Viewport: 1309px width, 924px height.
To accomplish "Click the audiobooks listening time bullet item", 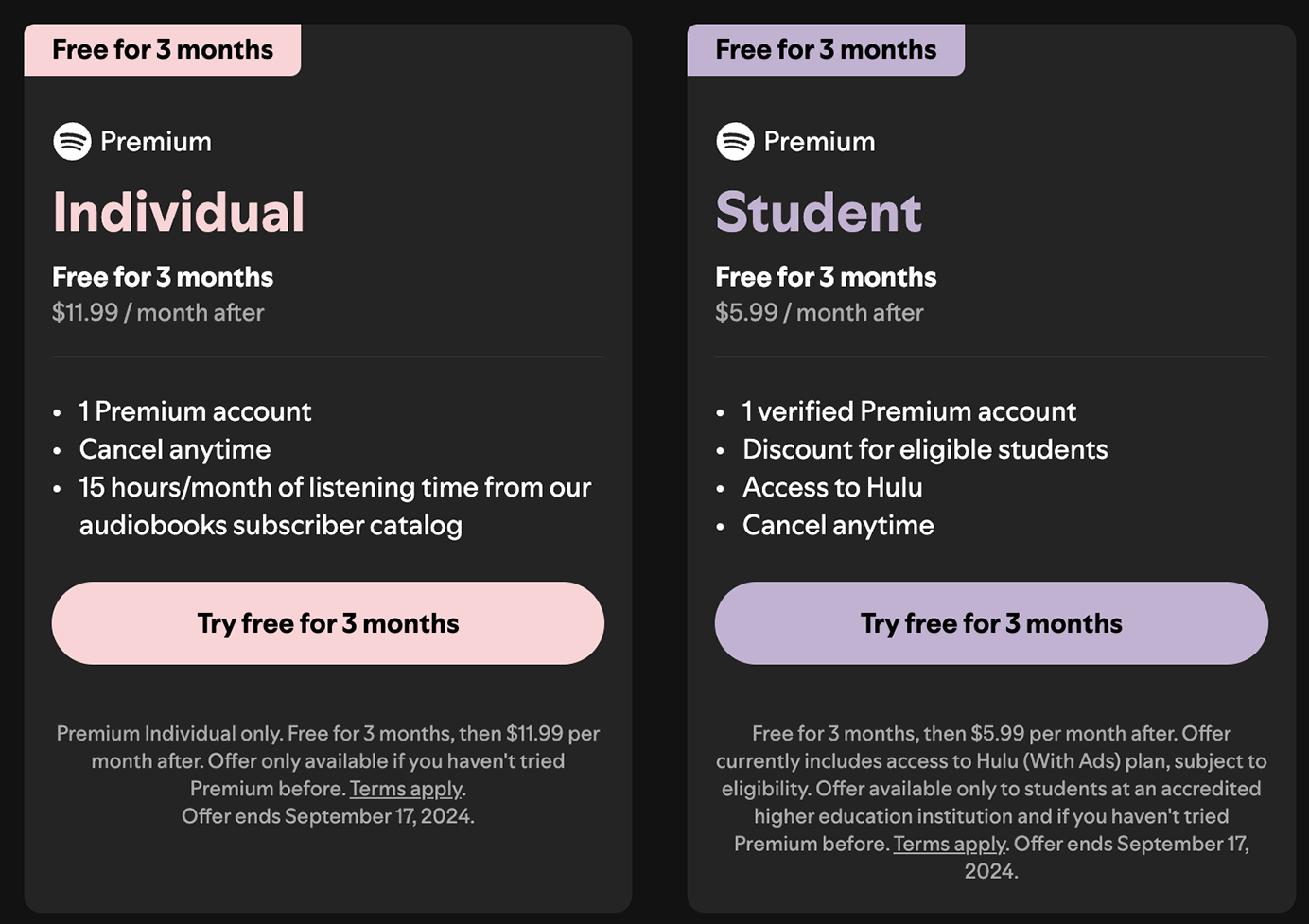I will pos(335,506).
